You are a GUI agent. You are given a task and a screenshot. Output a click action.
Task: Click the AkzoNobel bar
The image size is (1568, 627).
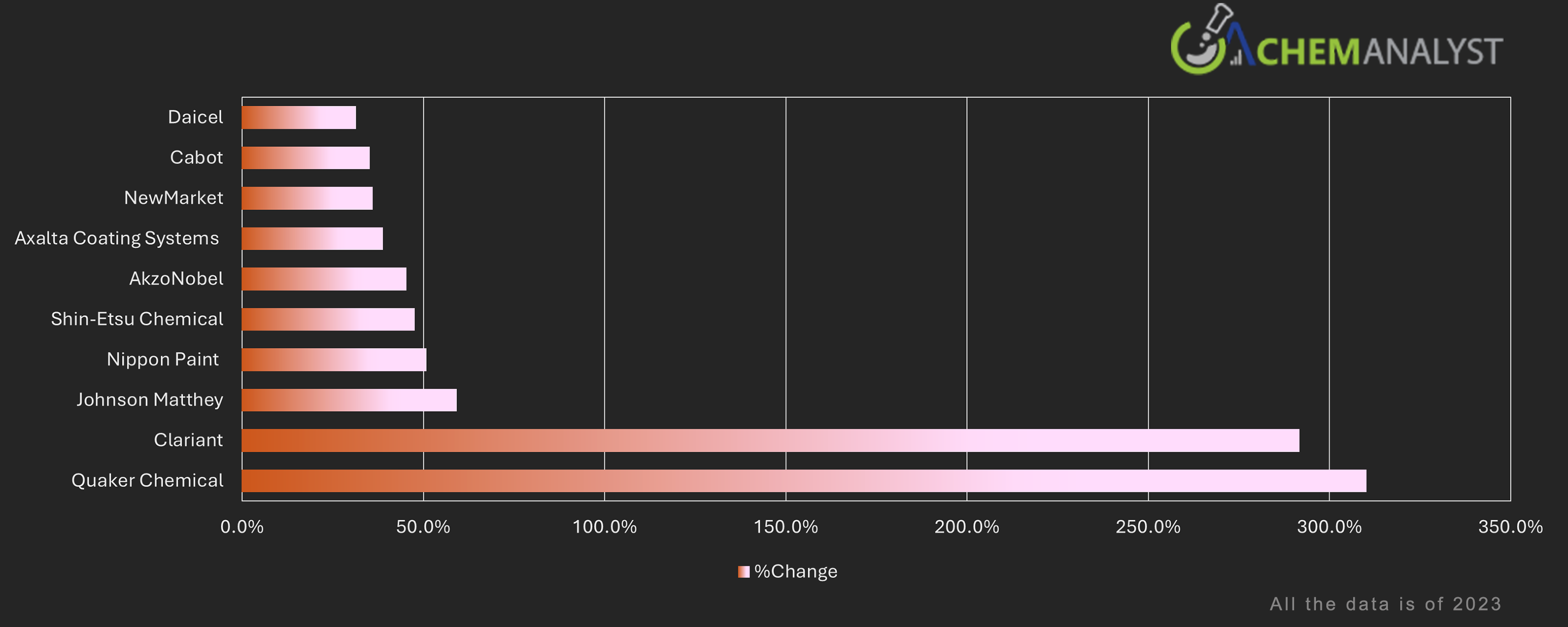(324, 279)
